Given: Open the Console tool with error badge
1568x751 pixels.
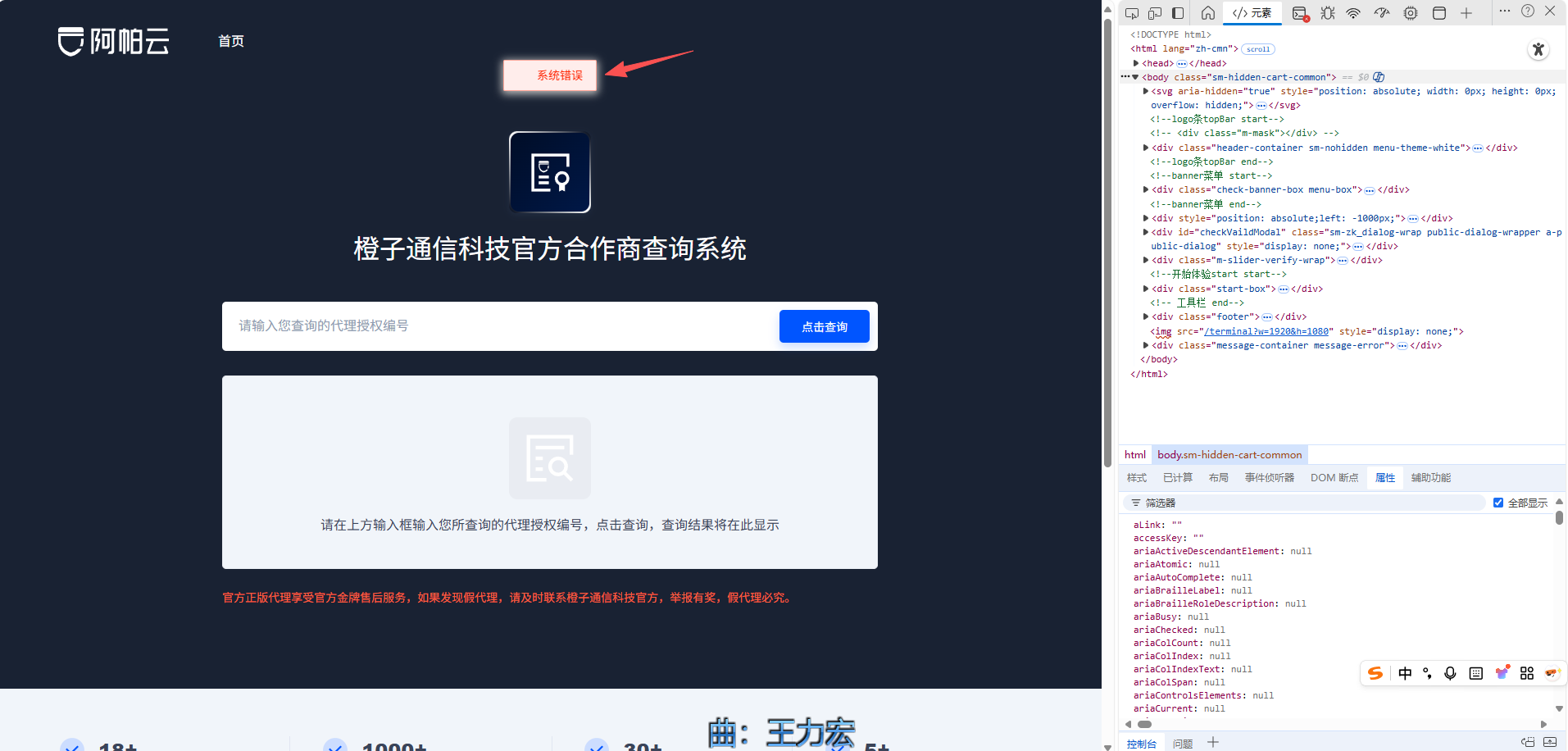Looking at the screenshot, I should click(x=1300, y=13).
